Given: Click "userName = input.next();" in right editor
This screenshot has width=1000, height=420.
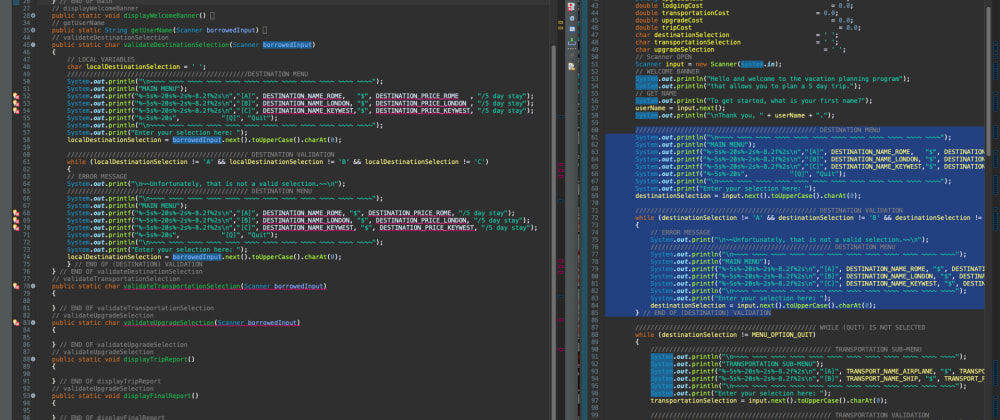Looking at the screenshot, I should point(680,108).
